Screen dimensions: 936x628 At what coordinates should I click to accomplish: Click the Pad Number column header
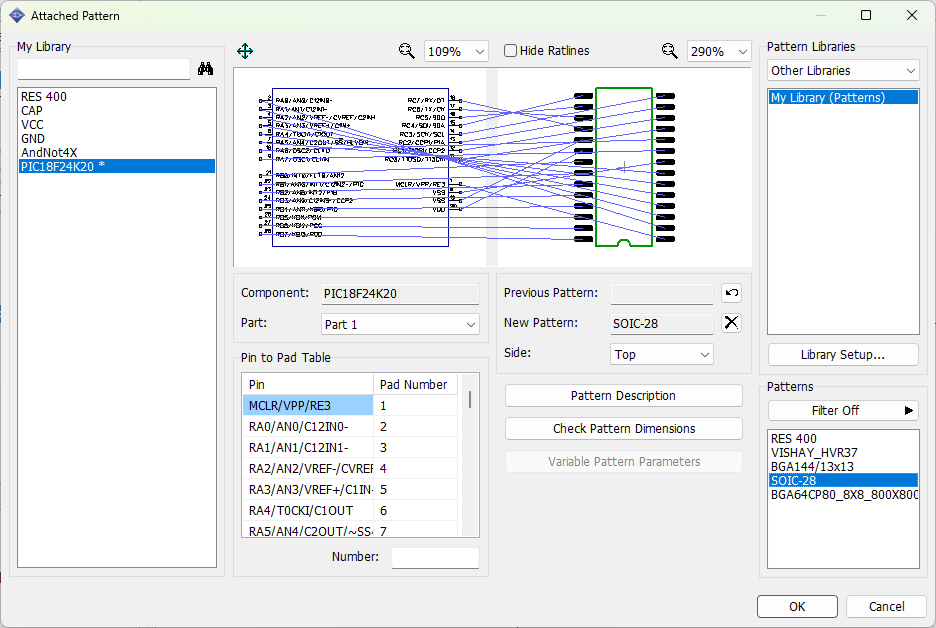click(415, 384)
